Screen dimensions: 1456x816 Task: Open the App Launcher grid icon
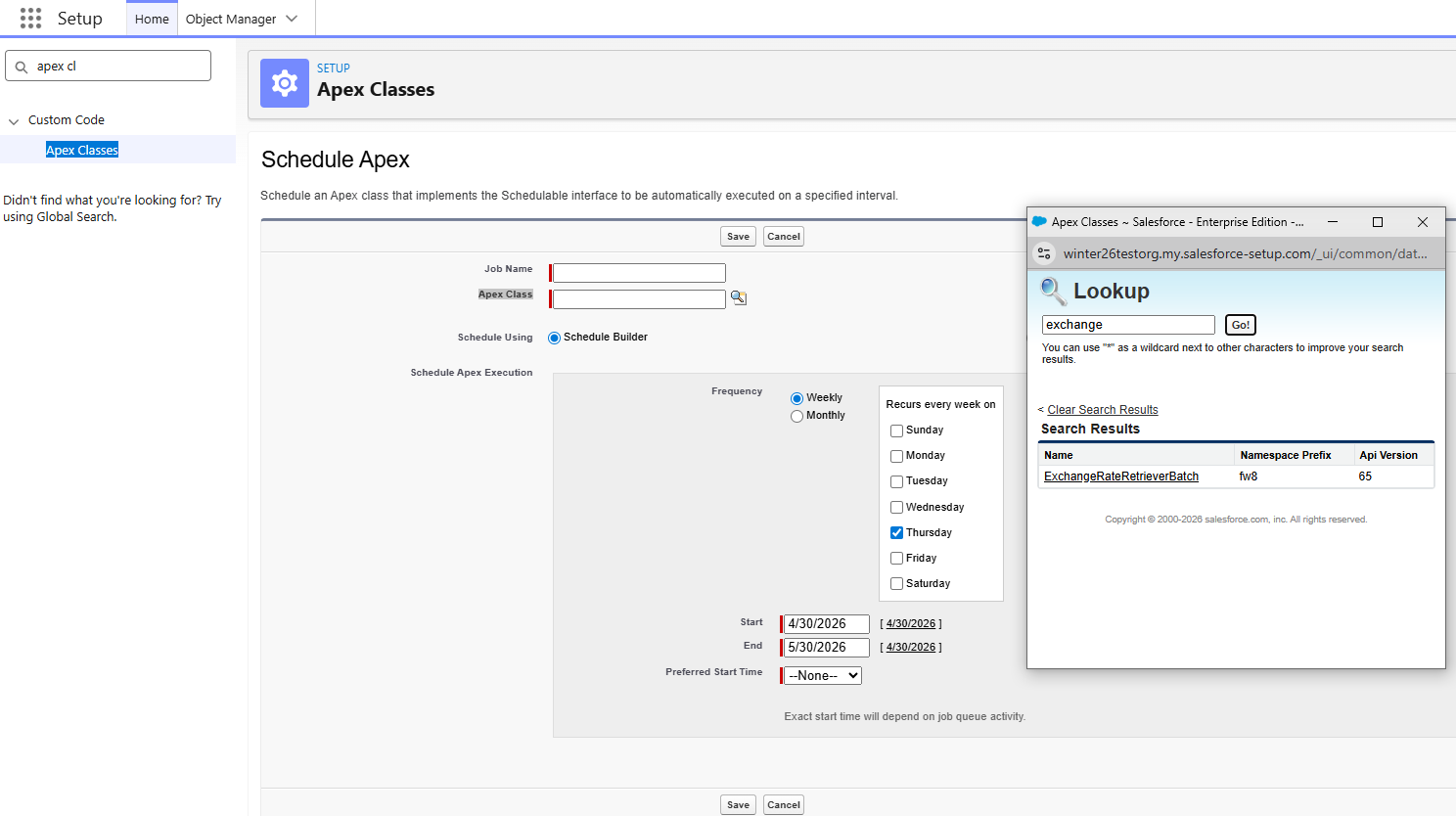click(30, 19)
